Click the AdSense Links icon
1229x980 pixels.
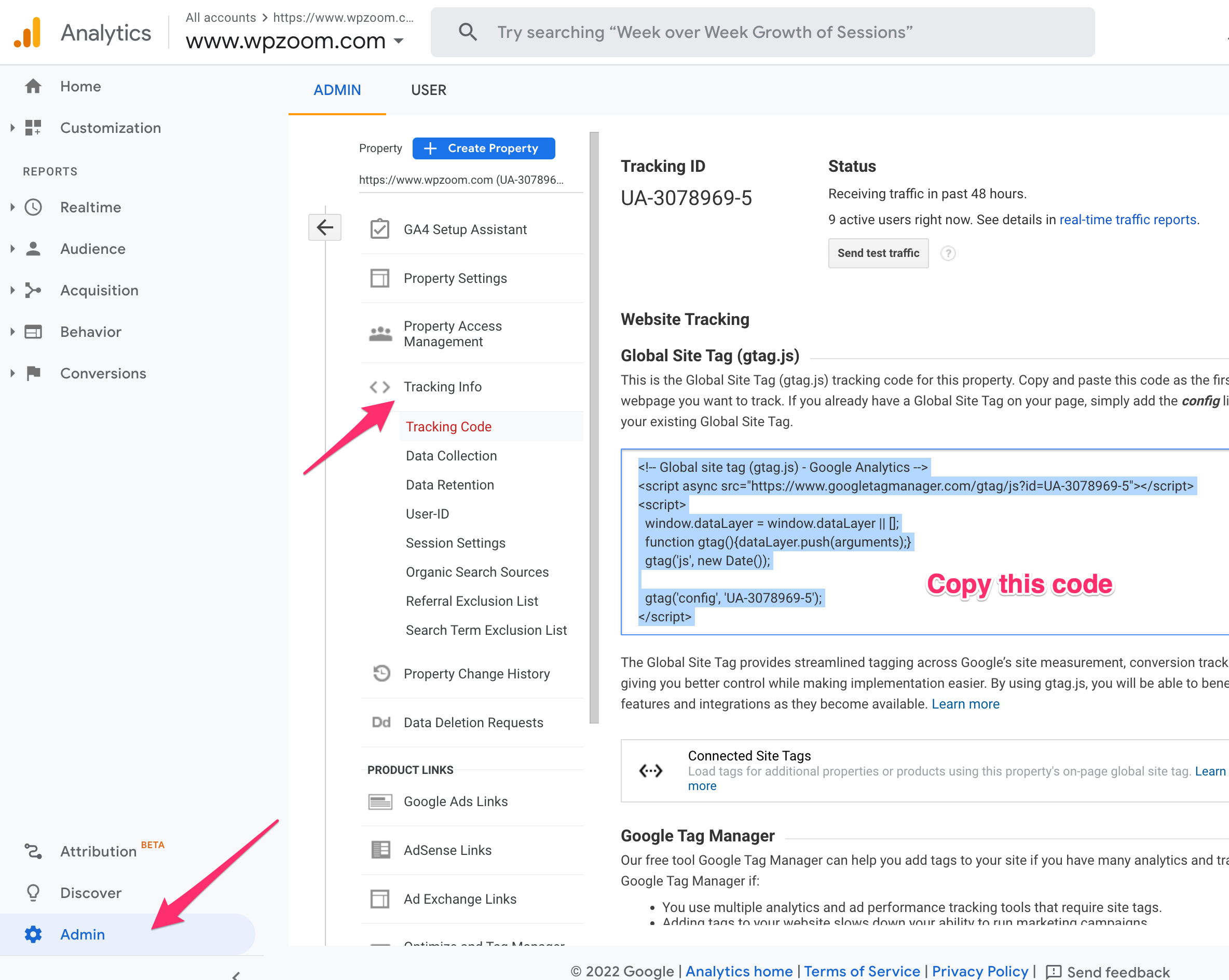coord(380,850)
